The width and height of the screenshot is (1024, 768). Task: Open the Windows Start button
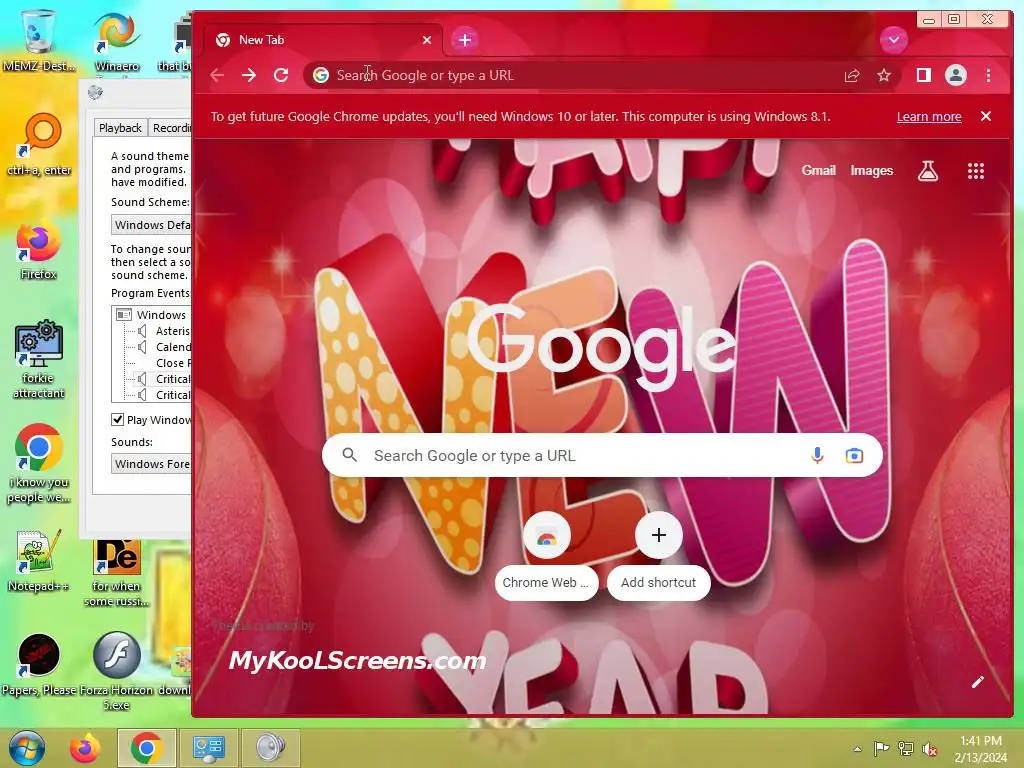click(x=27, y=748)
